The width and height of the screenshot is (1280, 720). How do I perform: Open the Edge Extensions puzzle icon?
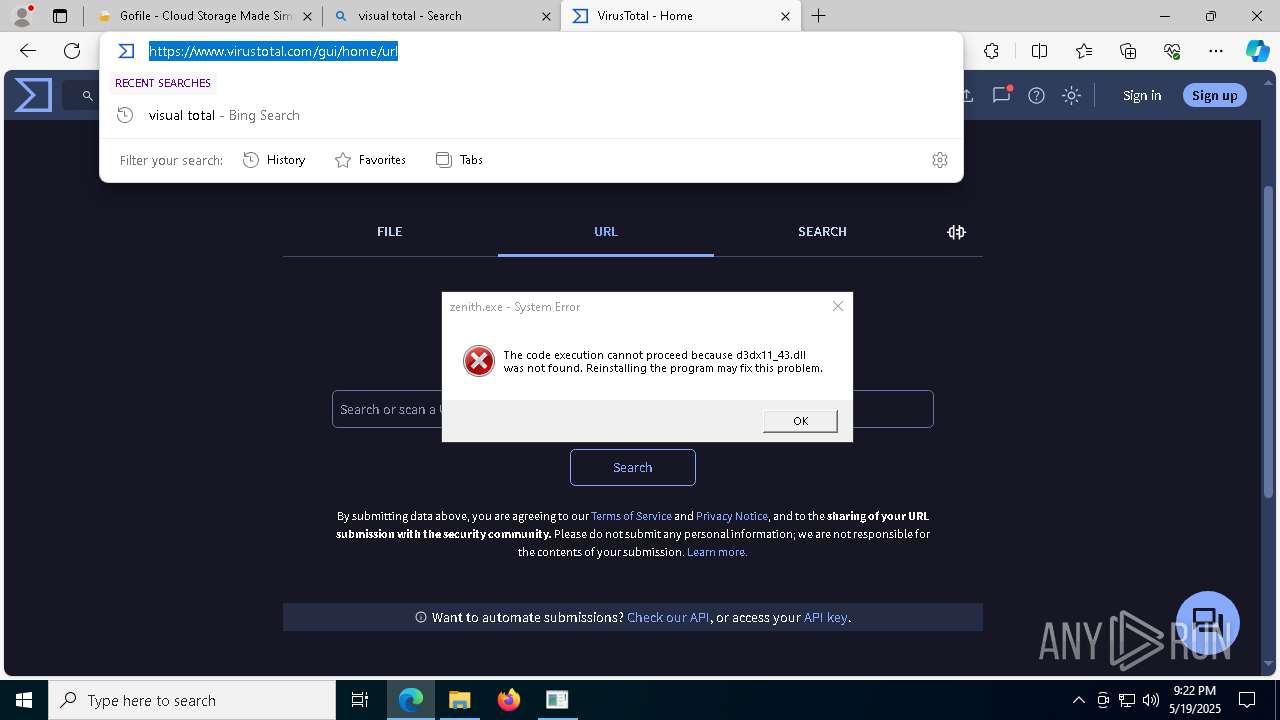(x=991, y=51)
